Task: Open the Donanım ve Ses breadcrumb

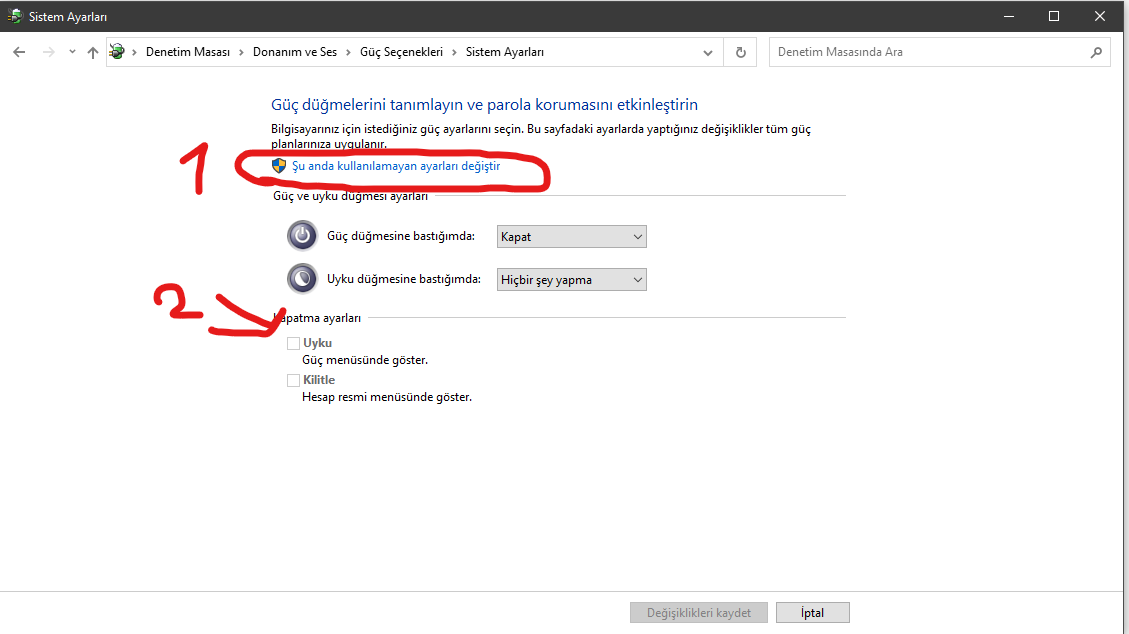Action: click(294, 52)
